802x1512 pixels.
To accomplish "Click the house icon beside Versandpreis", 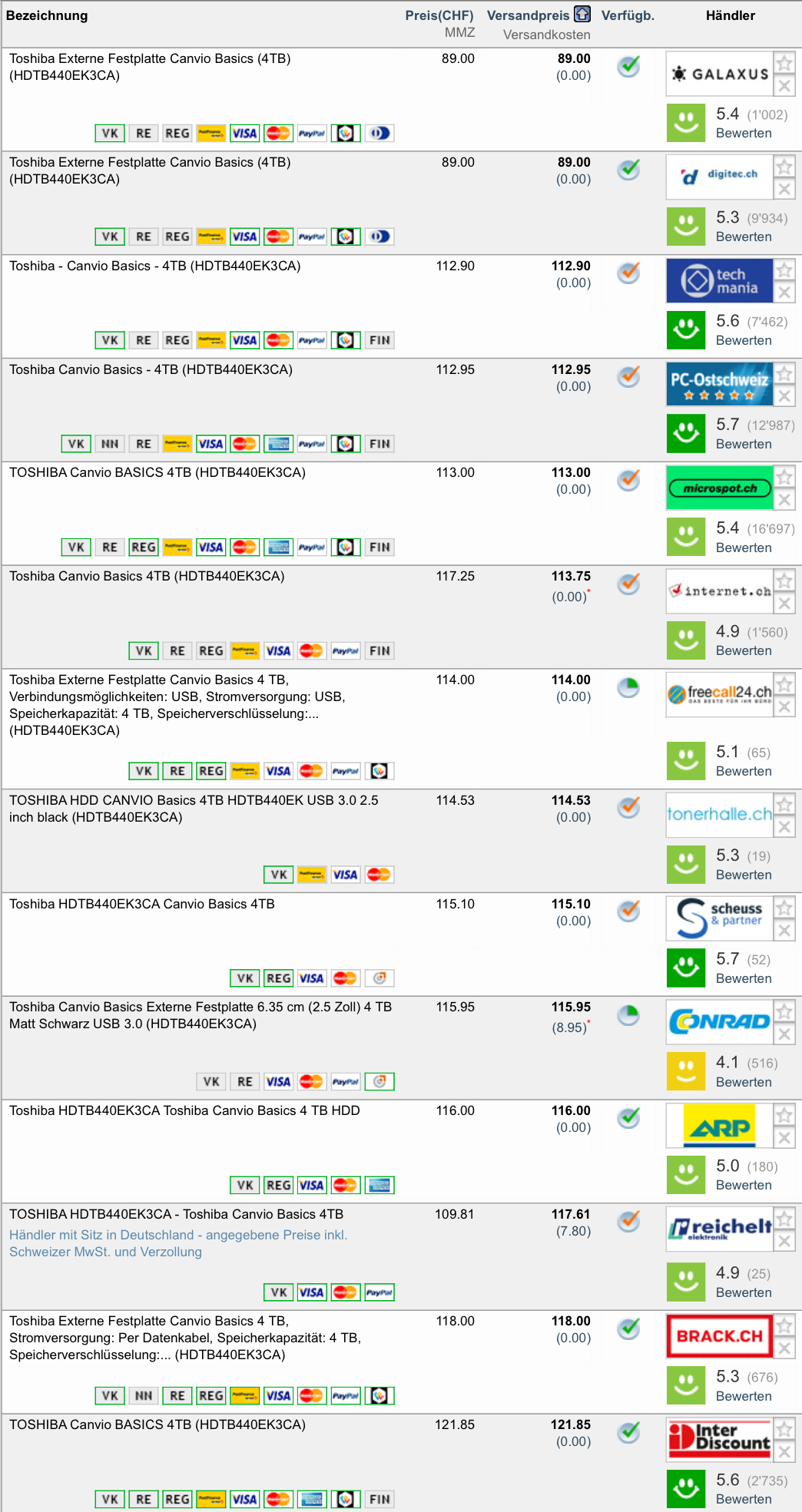I will [x=582, y=15].
